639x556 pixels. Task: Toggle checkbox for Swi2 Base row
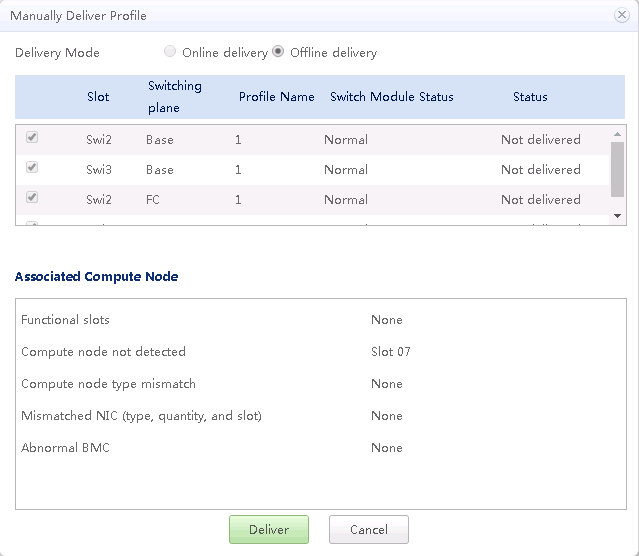pos(32,138)
